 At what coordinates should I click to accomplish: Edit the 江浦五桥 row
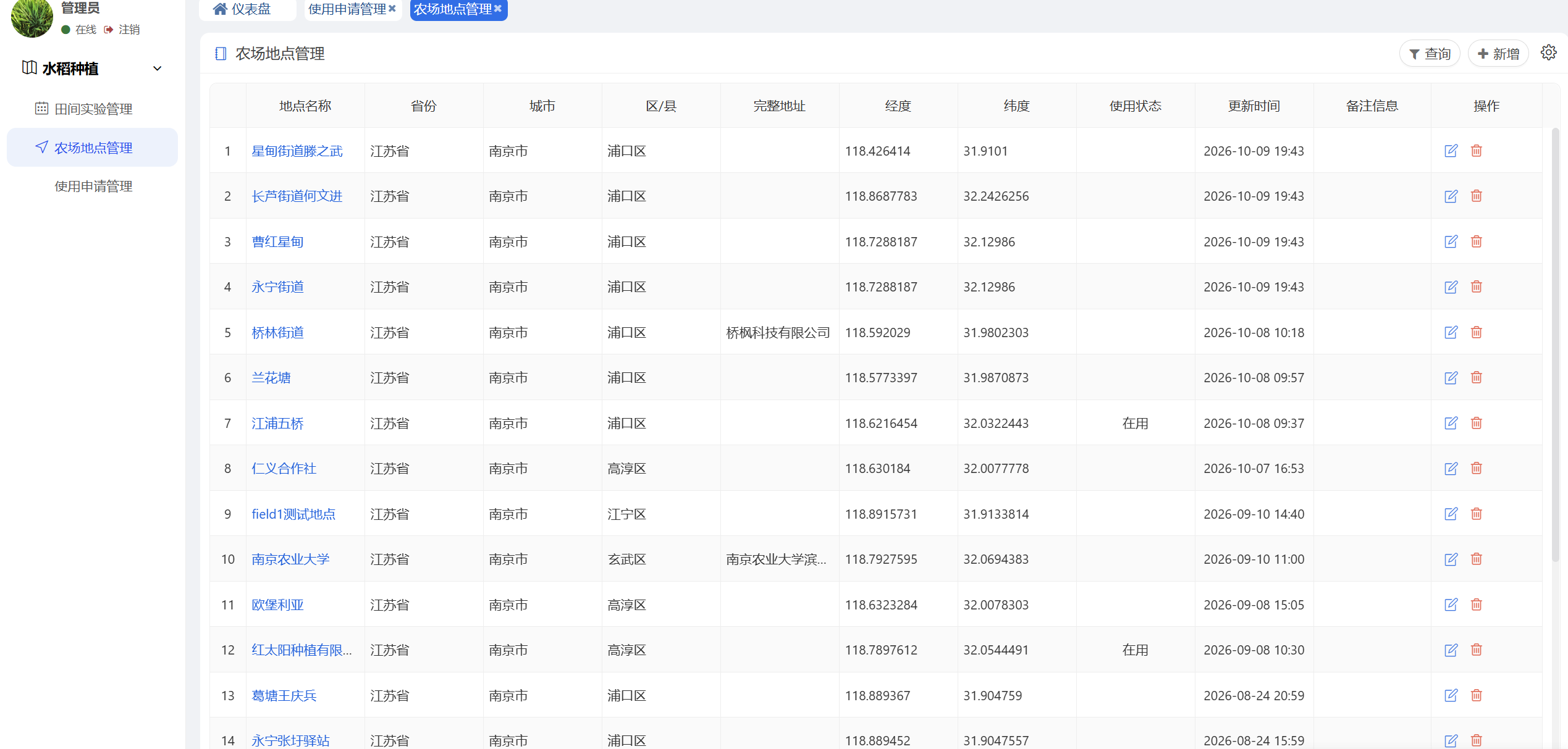coord(1451,423)
